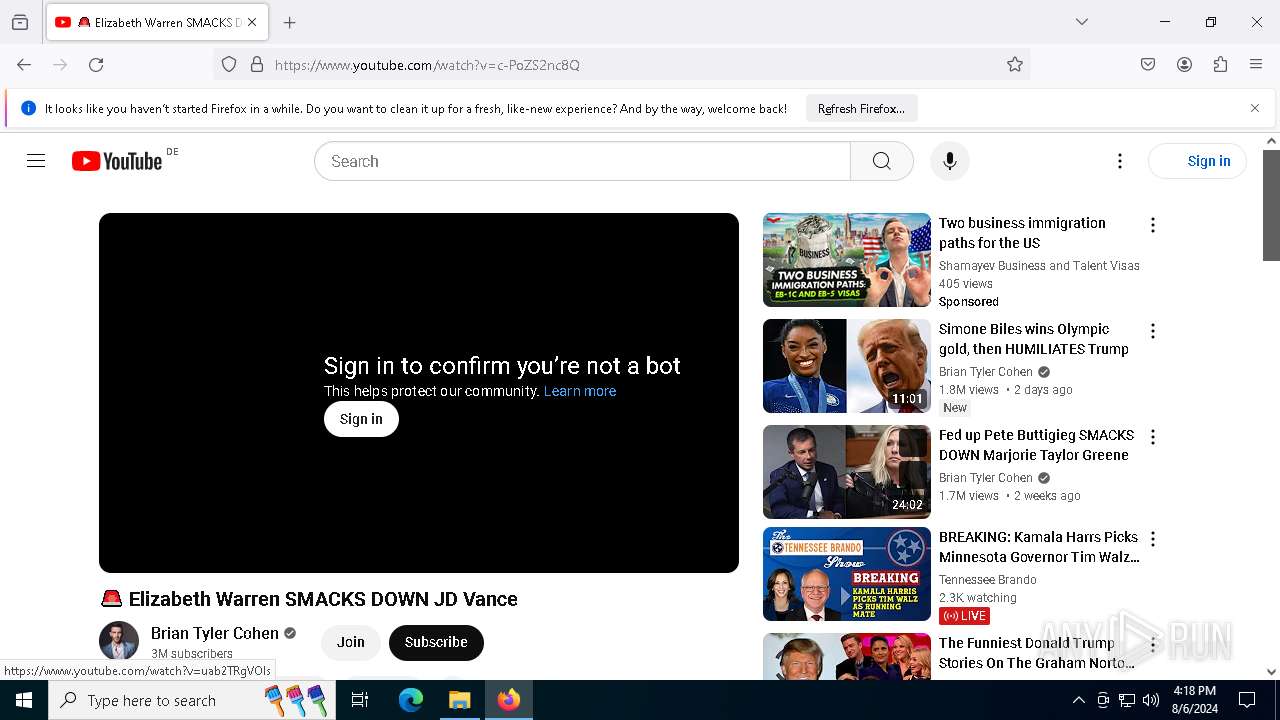The width and height of the screenshot is (1280, 720).
Task: Open Simone Biles HUMILIATES Trump title
Action: [x=1034, y=339]
